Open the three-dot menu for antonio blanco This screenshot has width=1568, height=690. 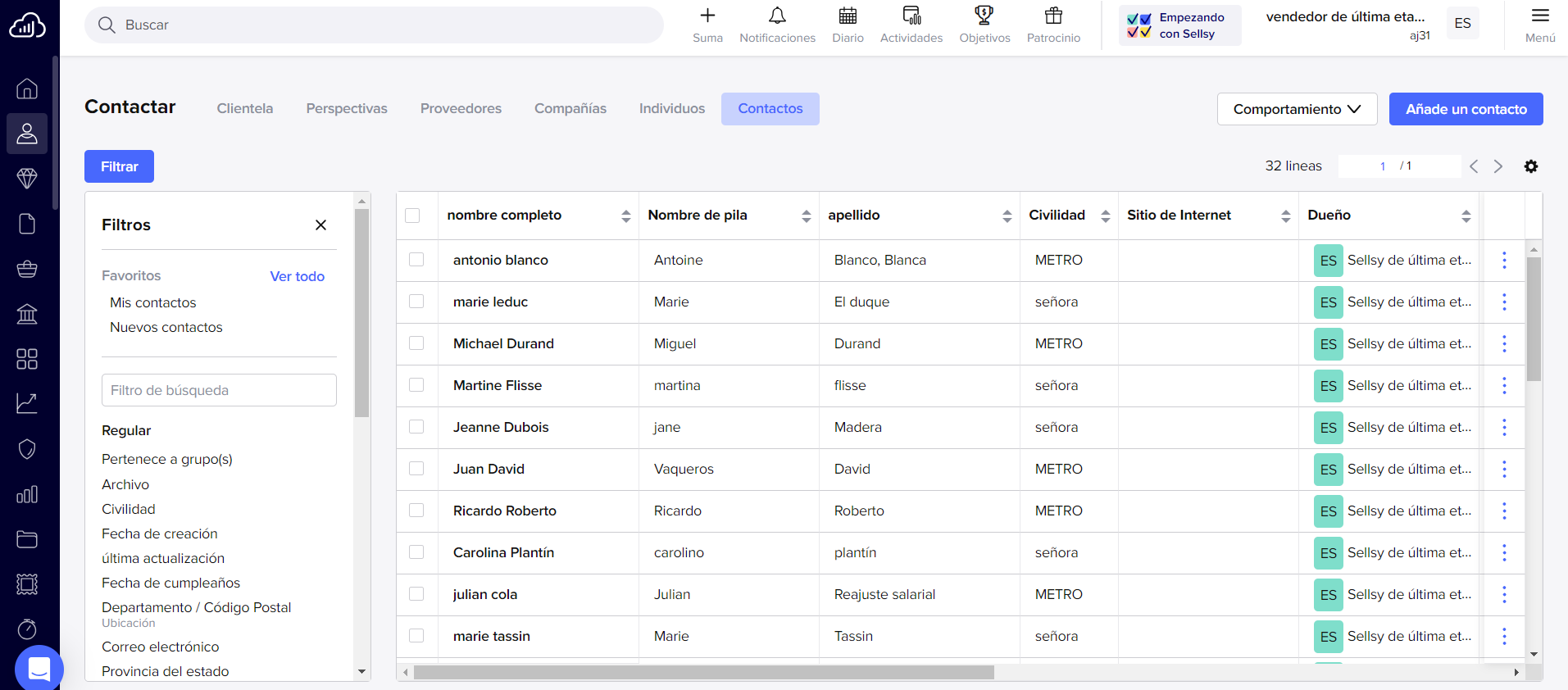(x=1504, y=260)
